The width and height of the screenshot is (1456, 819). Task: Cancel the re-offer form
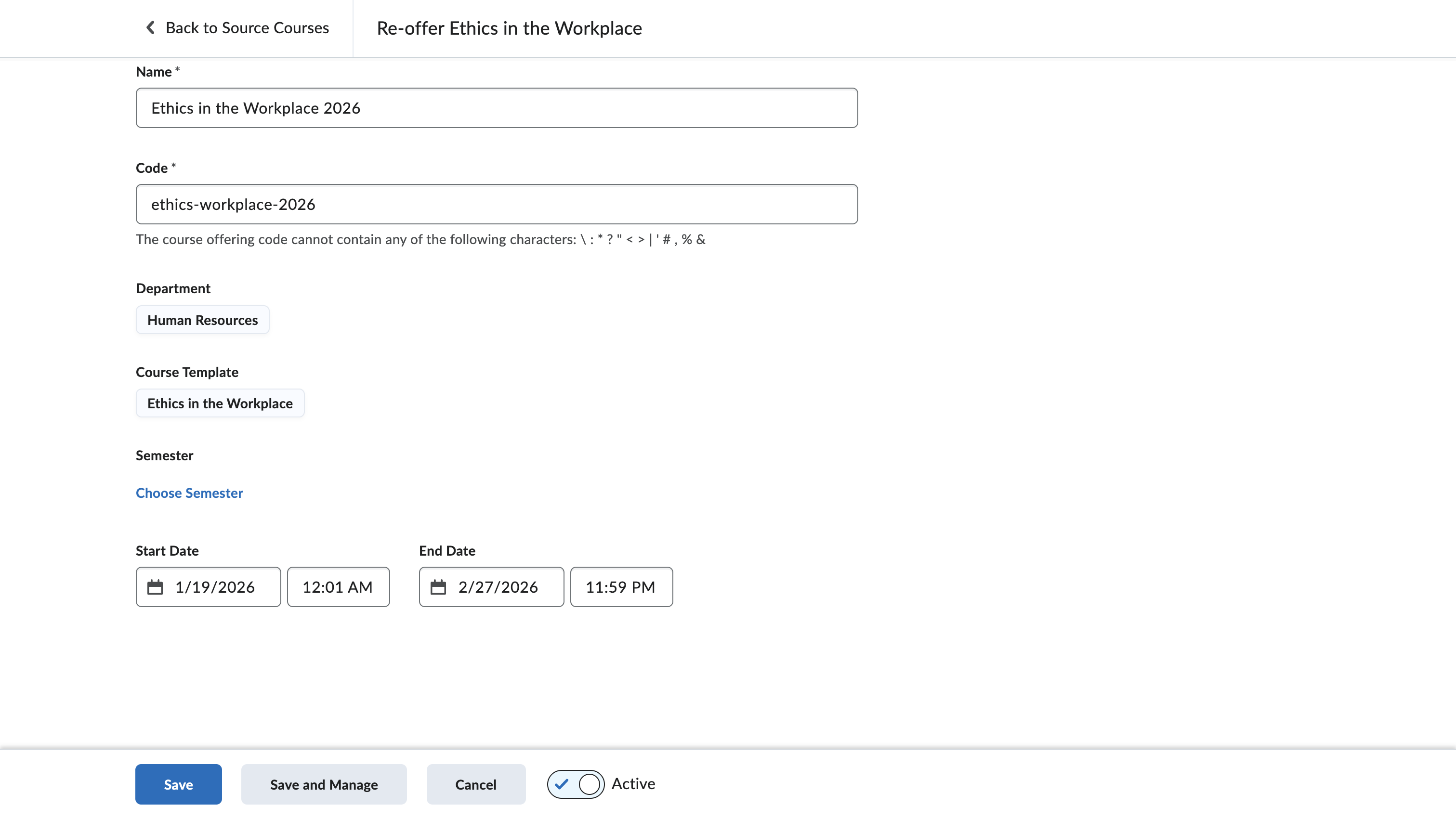pyautogui.click(x=476, y=784)
